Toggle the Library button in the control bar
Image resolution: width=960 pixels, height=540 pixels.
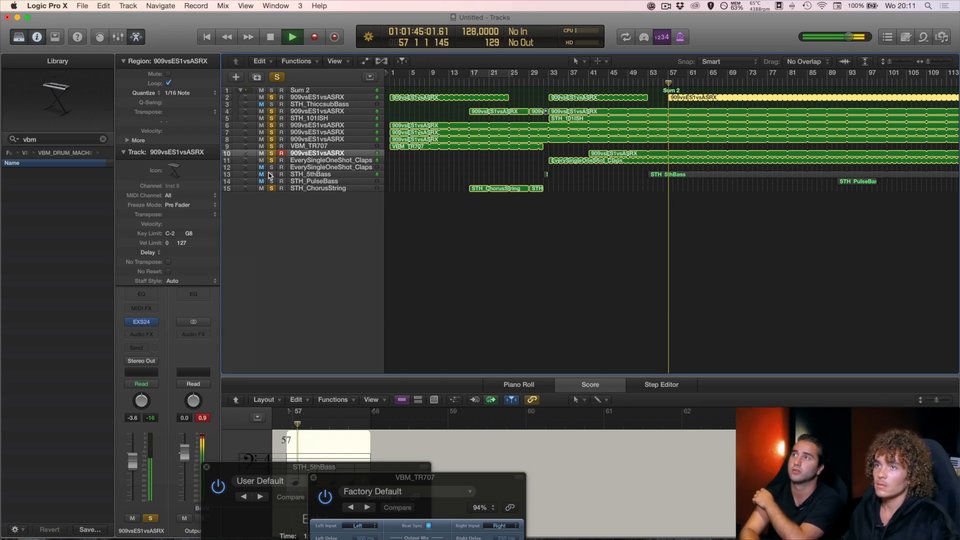click(x=19, y=37)
